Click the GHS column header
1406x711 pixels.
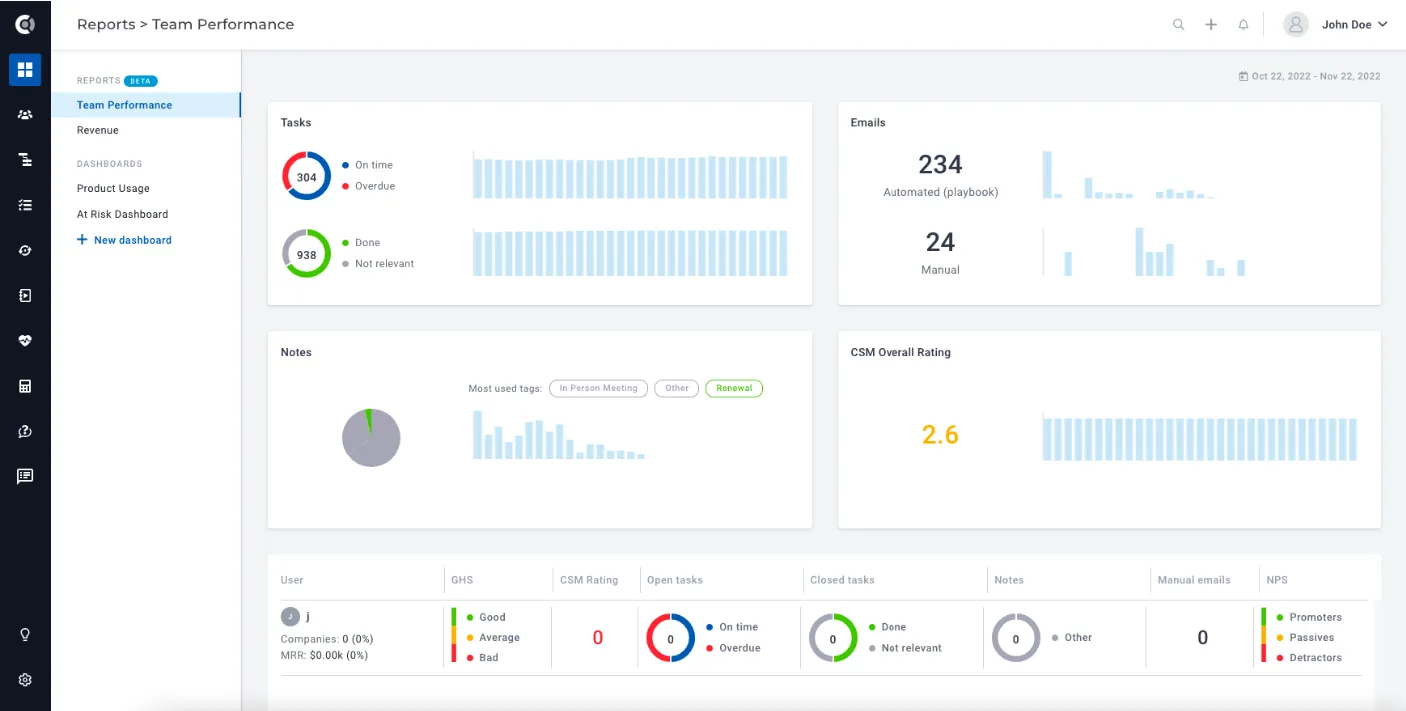tap(462, 580)
